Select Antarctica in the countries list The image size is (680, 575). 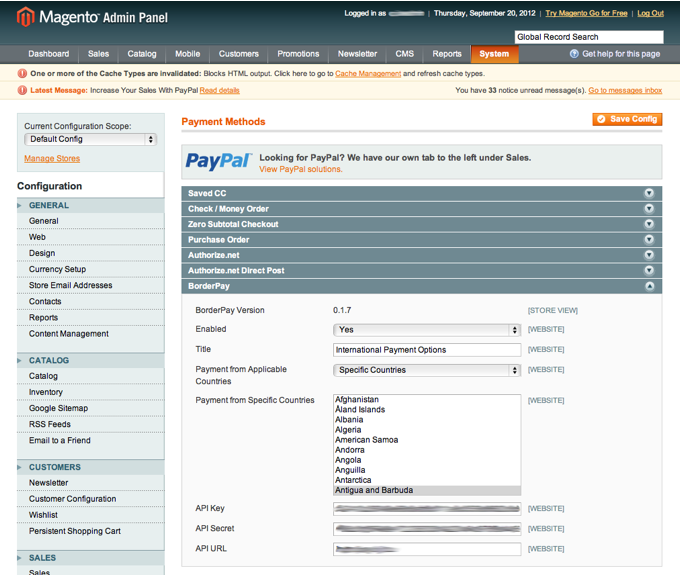point(427,480)
